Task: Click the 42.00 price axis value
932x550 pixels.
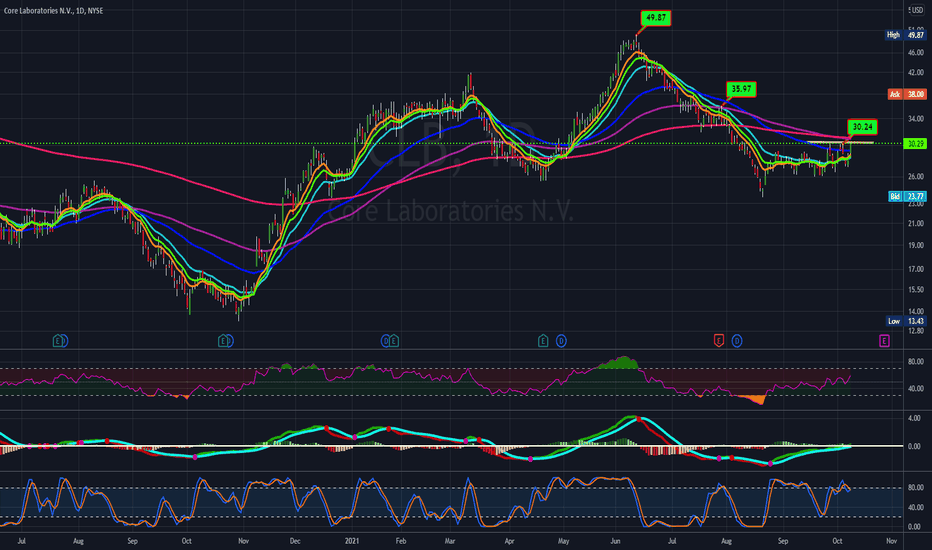Action: pos(915,73)
